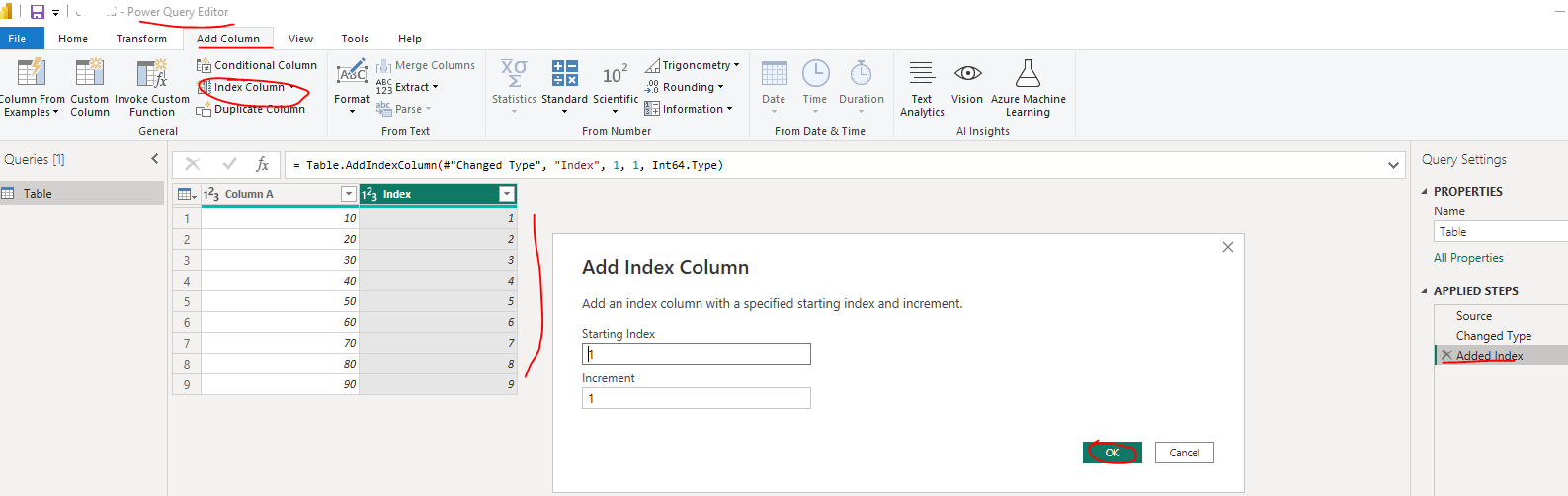Cancel the formula bar edit

(193, 164)
